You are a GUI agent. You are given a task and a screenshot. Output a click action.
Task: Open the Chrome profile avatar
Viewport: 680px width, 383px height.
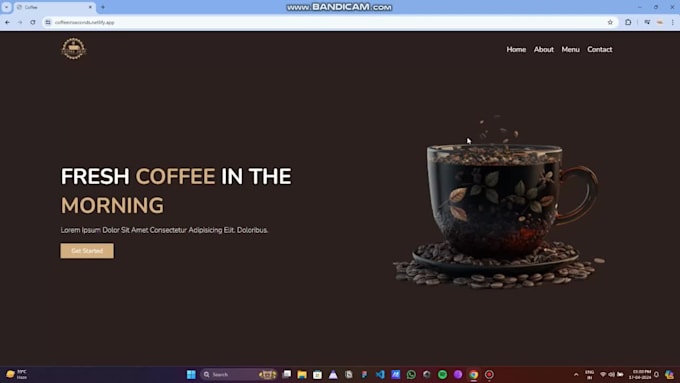click(660, 22)
